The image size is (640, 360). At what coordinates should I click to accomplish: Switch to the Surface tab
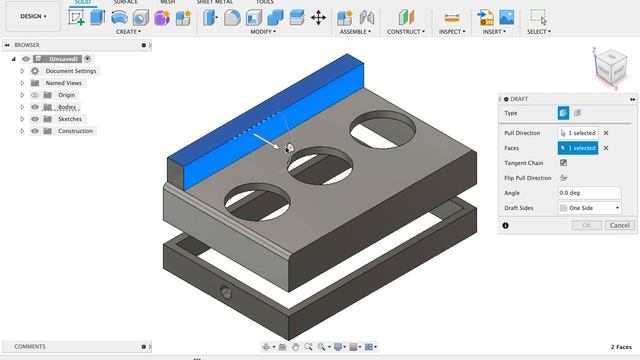tap(126, 2)
